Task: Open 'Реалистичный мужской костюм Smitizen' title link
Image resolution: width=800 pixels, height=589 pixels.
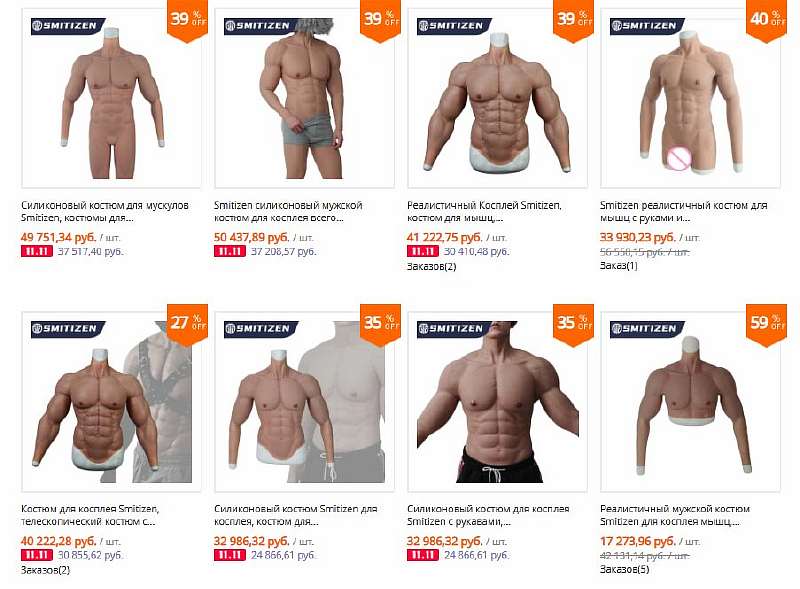Action: (x=674, y=515)
